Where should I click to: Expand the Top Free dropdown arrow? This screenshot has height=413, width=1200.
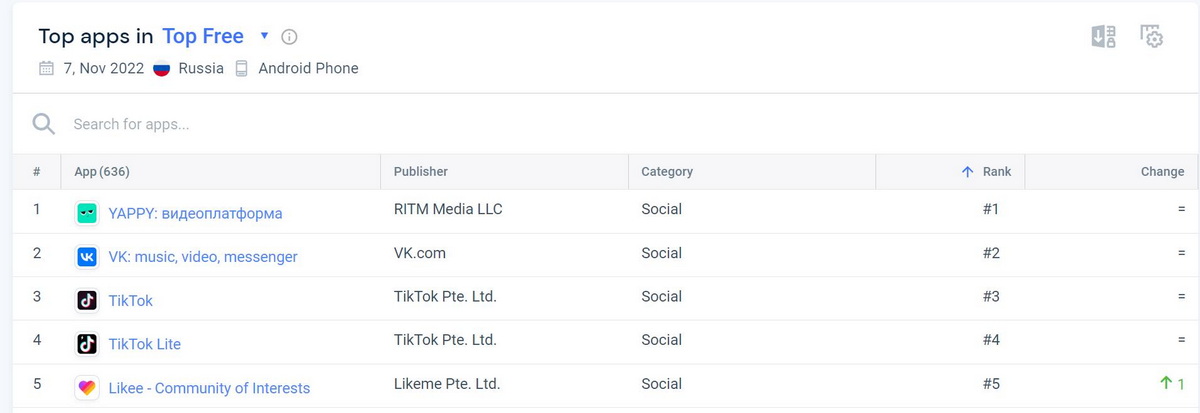[264, 36]
